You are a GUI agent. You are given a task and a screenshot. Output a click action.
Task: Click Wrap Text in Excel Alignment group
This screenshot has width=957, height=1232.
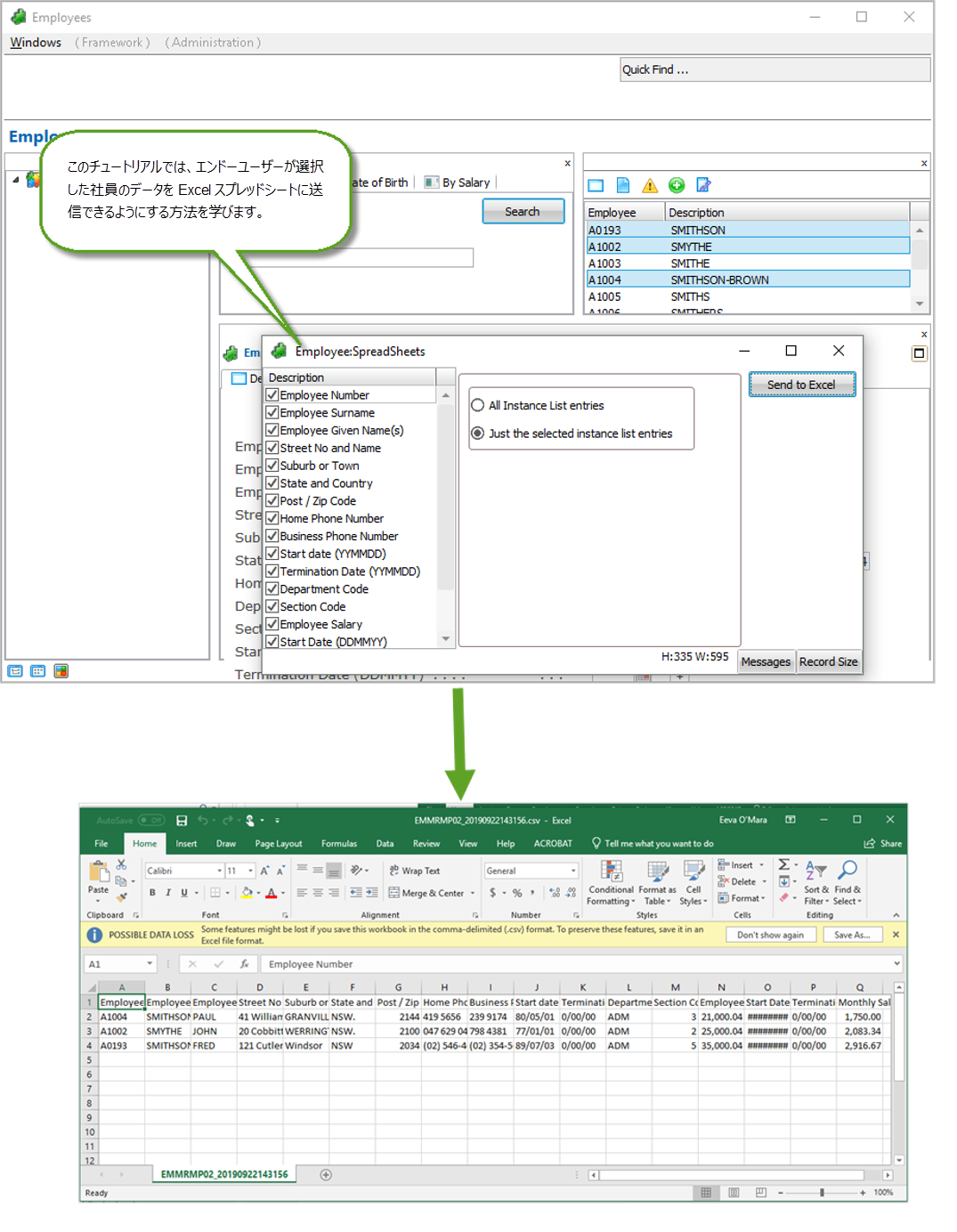point(415,871)
